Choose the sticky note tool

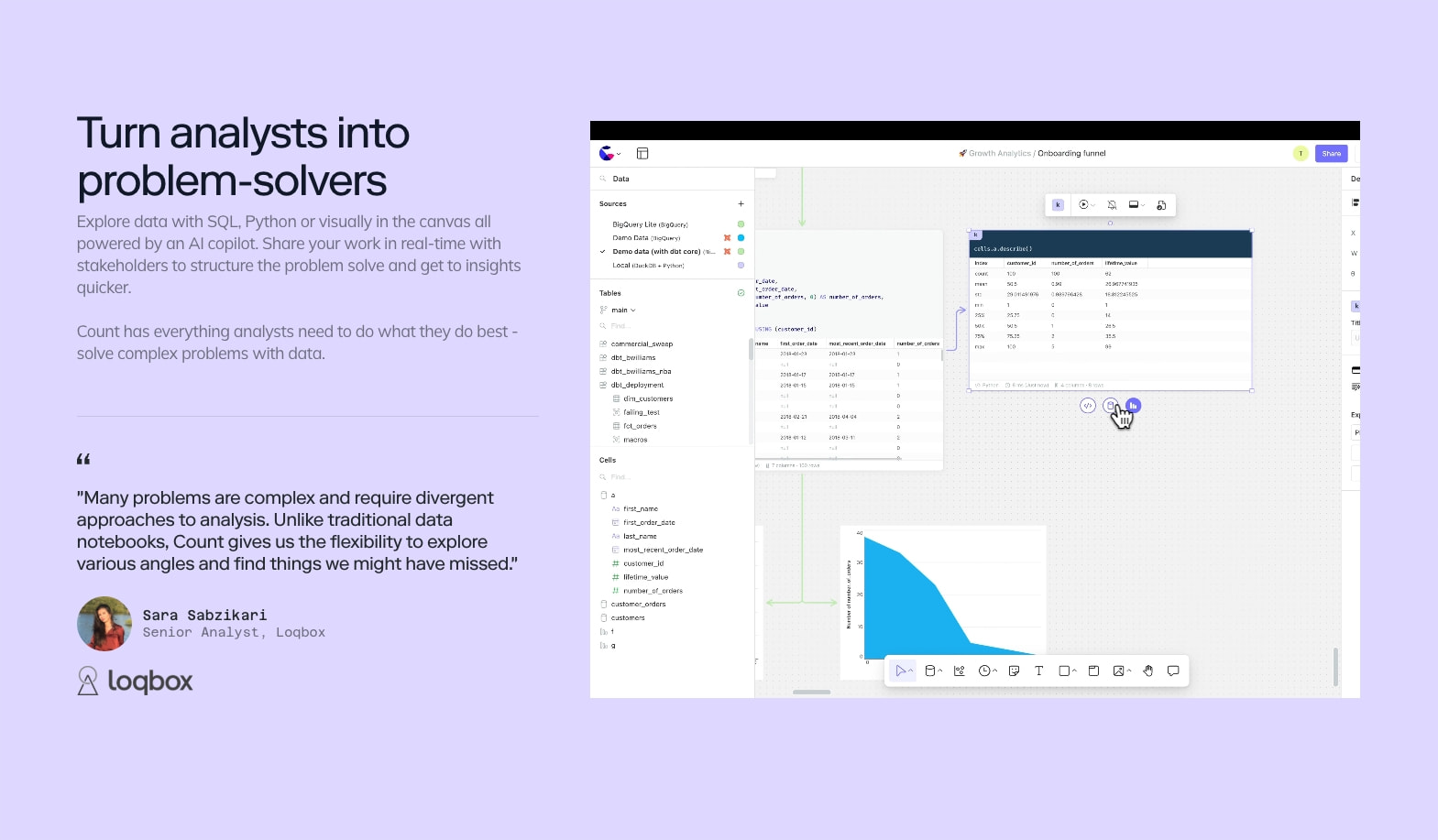[1014, 671]
